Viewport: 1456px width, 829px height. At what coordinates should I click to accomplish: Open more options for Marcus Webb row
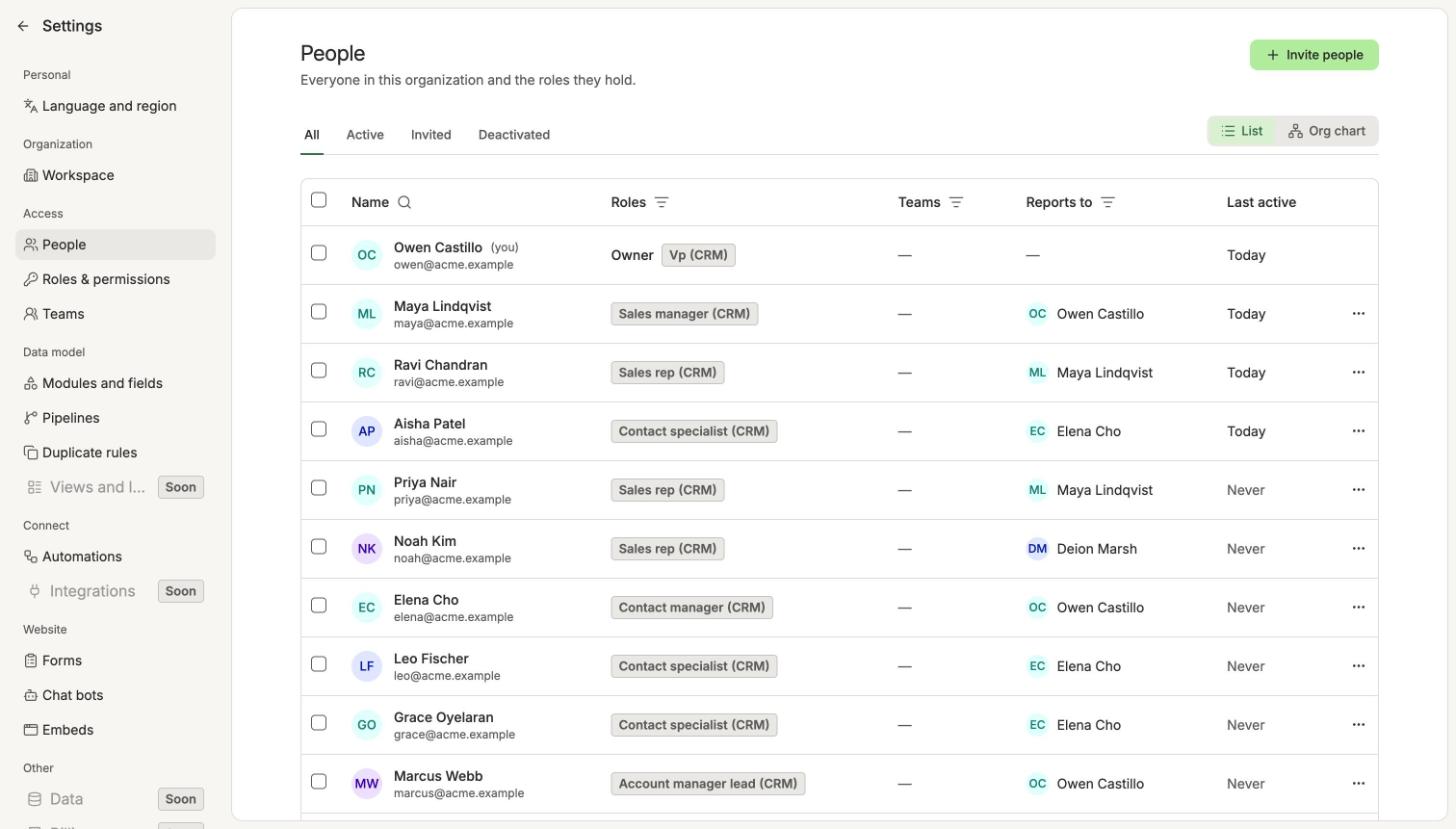pyautogui.click(x=1358, y=784)
